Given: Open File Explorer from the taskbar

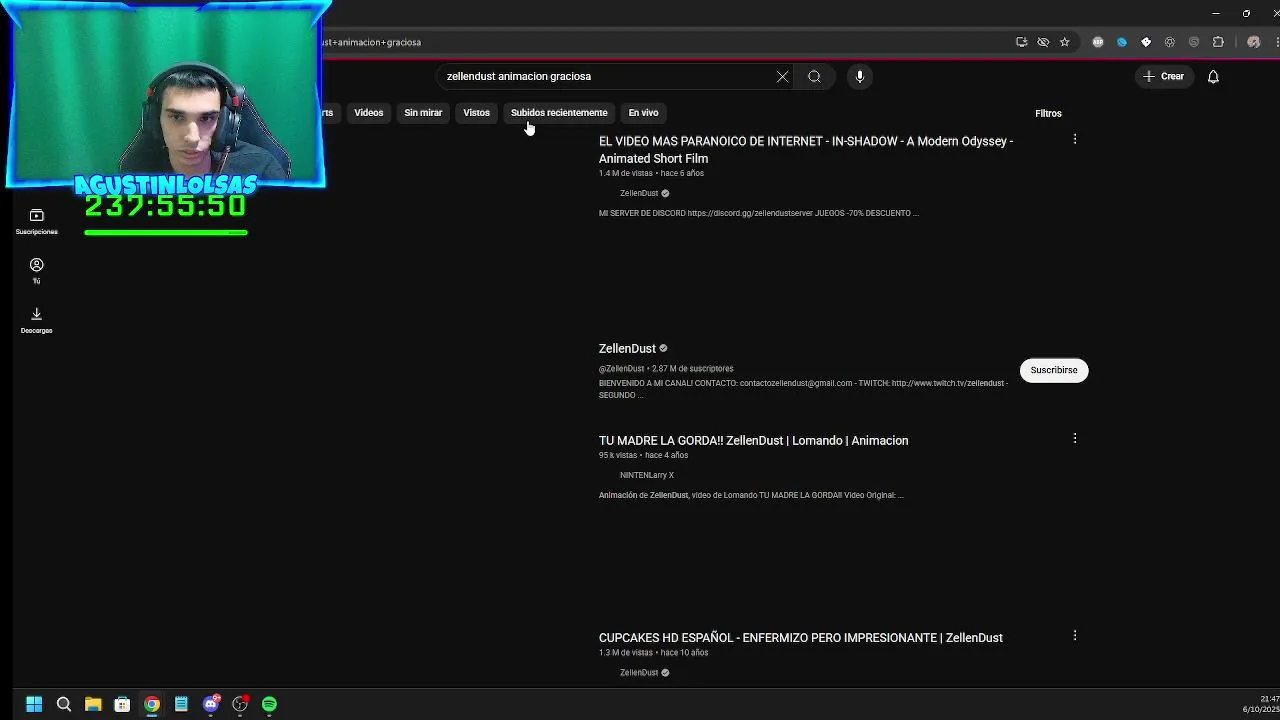Looking at the screenshot, I should [x=93, y=704].
